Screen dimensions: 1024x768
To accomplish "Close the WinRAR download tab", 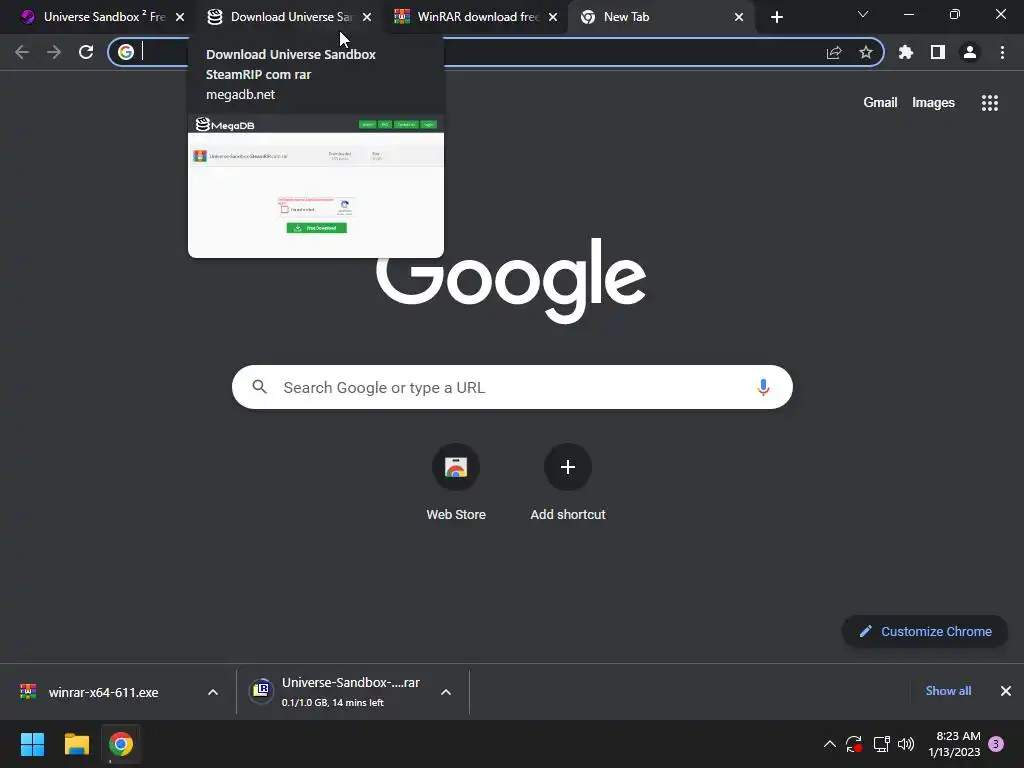I will 553,17.
